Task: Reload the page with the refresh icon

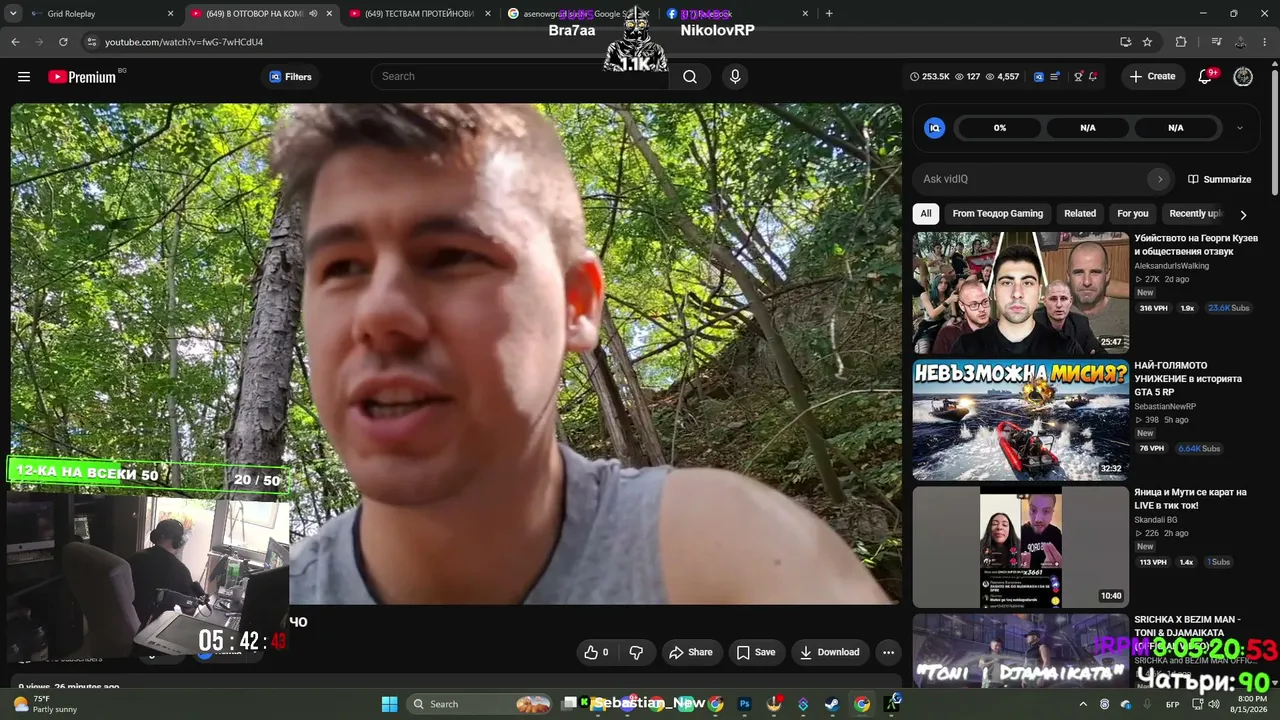Action: [x=63, y=42]
